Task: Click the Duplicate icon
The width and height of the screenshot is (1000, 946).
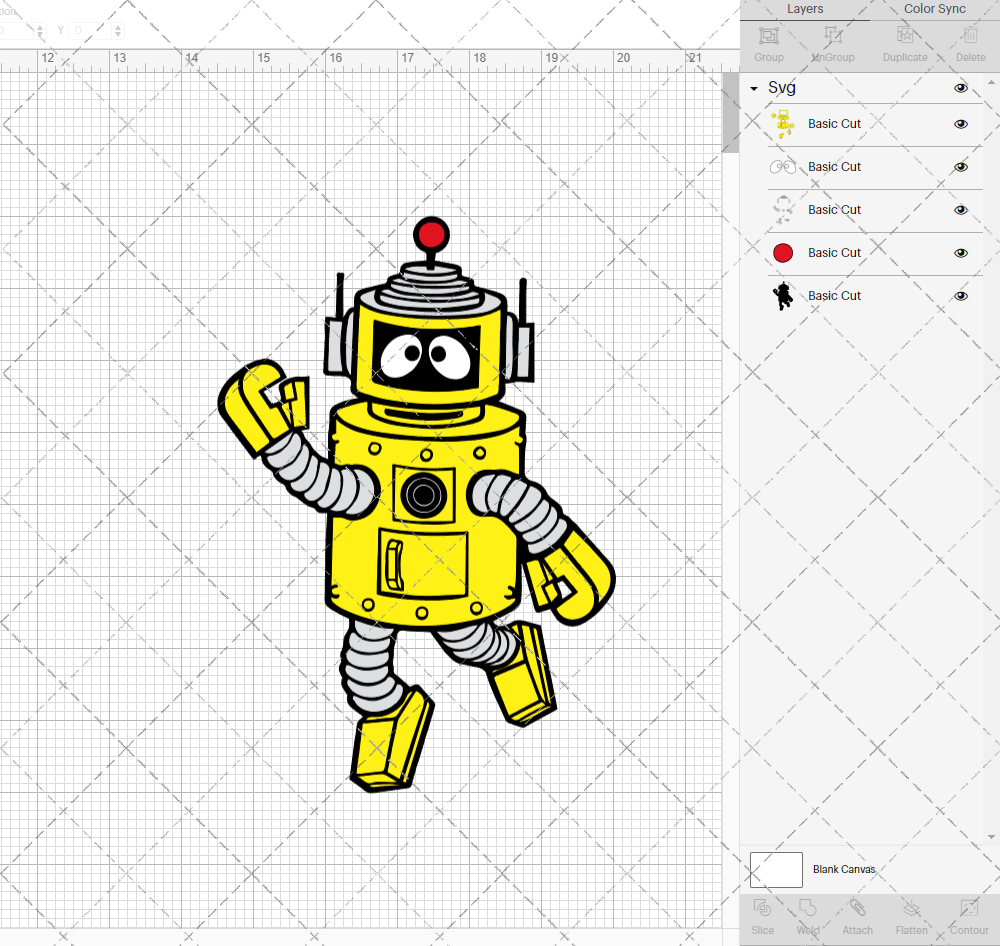Action: click(905, 36)
